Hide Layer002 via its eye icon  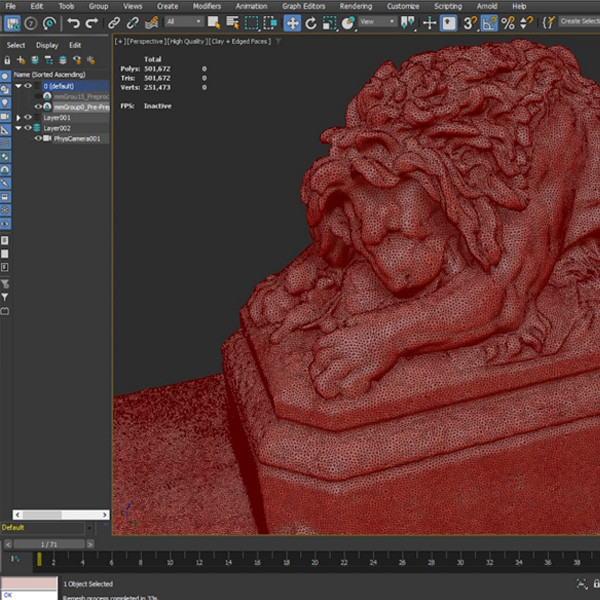(28, 127)
